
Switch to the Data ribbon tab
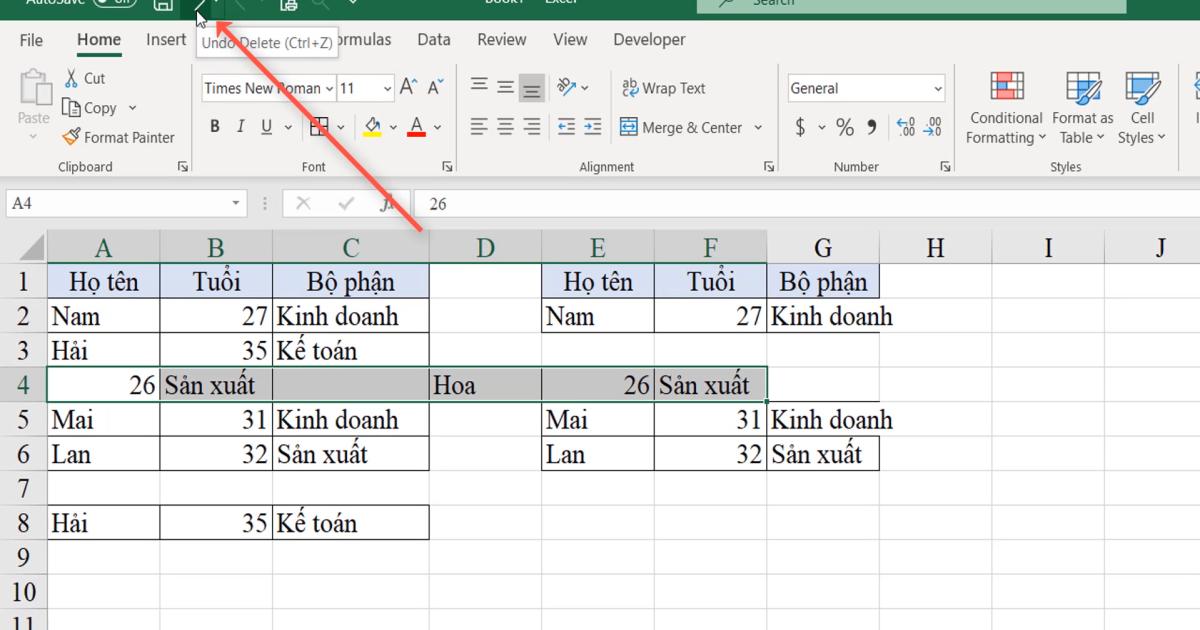433,40
